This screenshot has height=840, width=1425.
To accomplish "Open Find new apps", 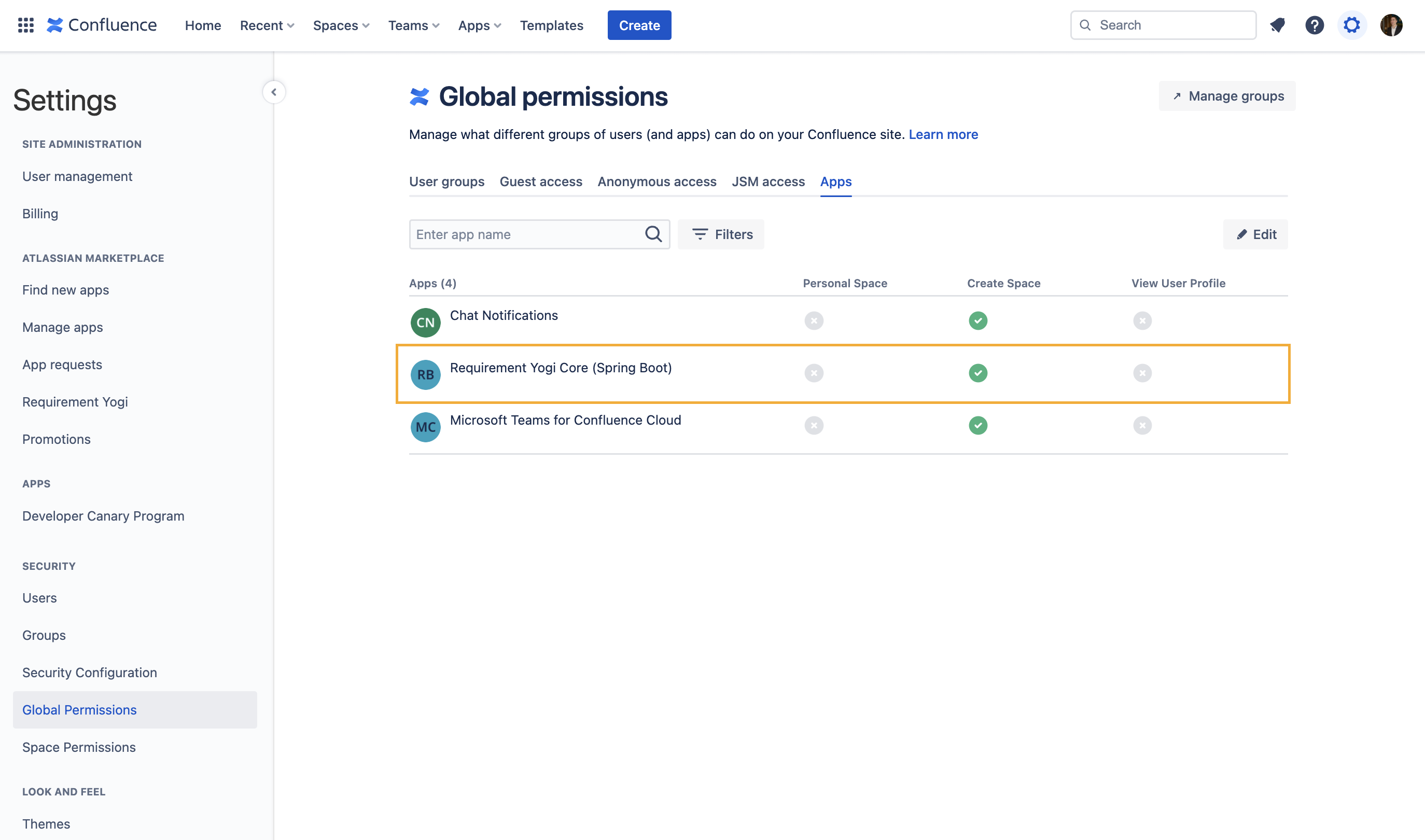I will point(66,290).
